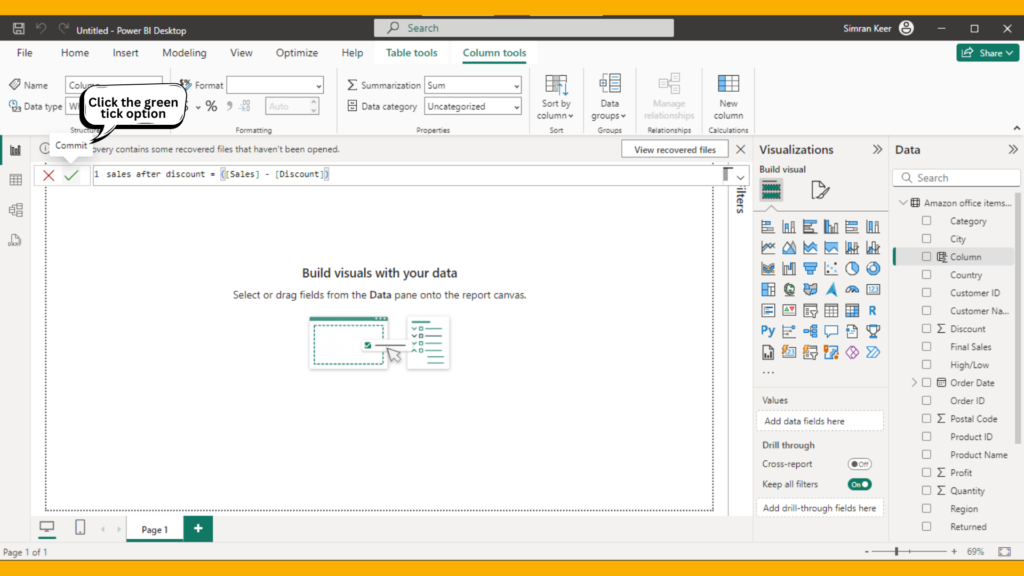Open the Format dropdown
The width and height of the screenshot is (1024, 576).
pyautogui.click(x=275, y=86)
